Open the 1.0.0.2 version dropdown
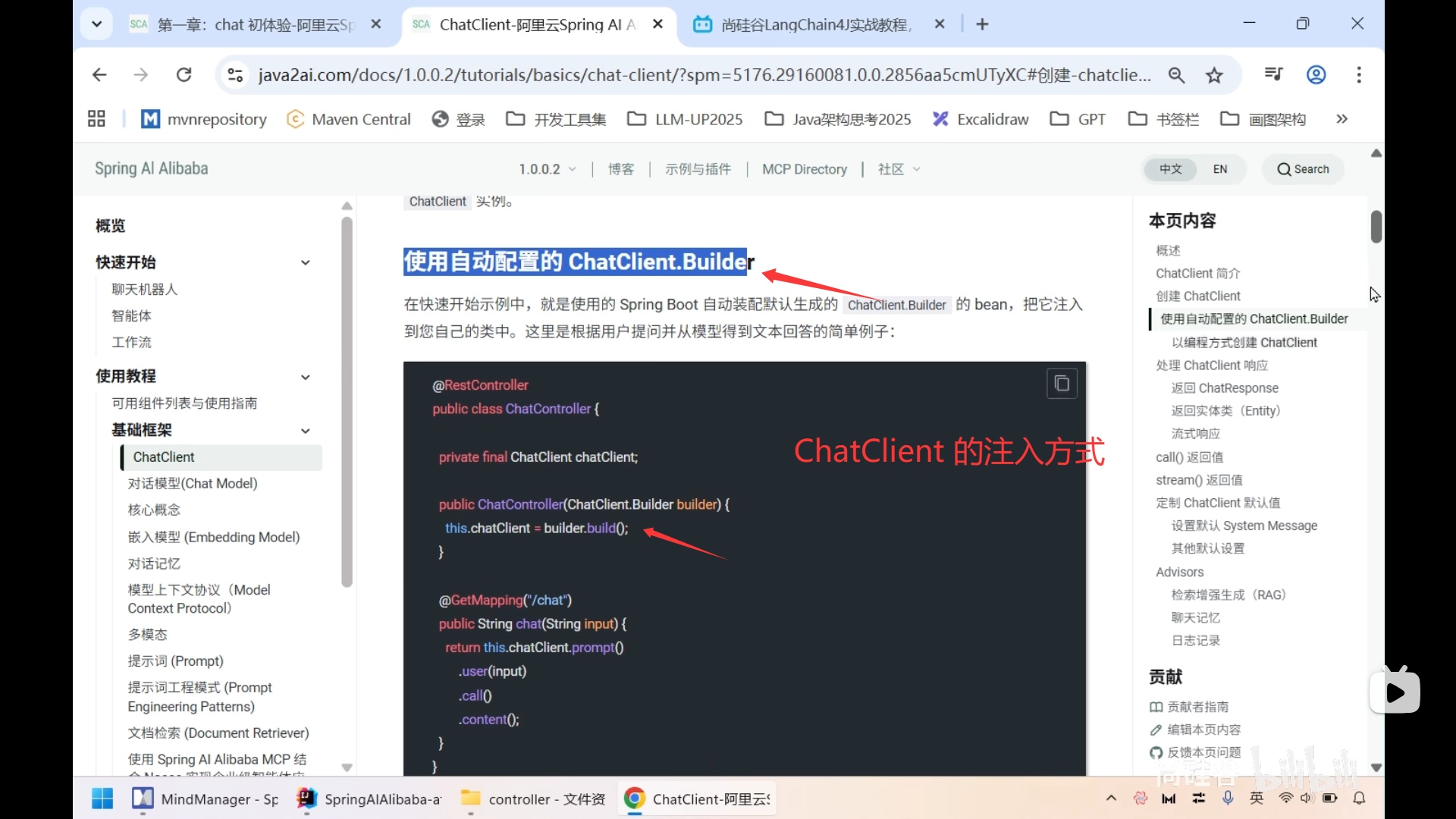Screen dimensions: 1456x819 click(547, 169)
